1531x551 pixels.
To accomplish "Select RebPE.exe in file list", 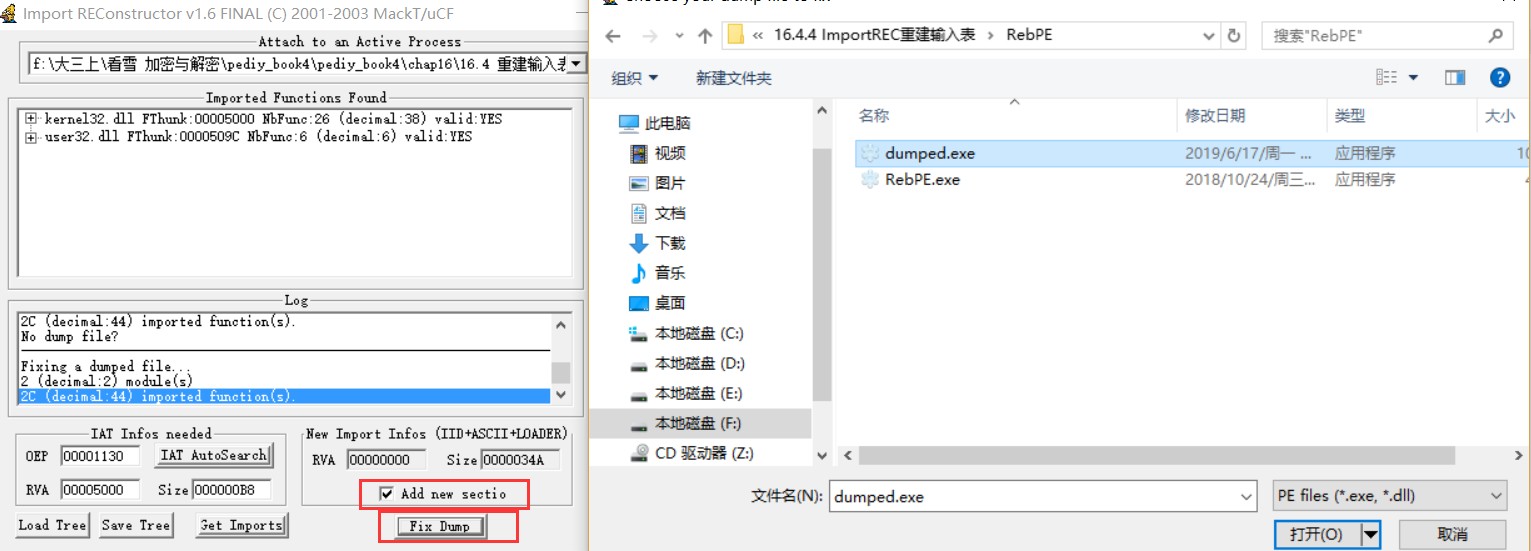I will click(922, 180).
